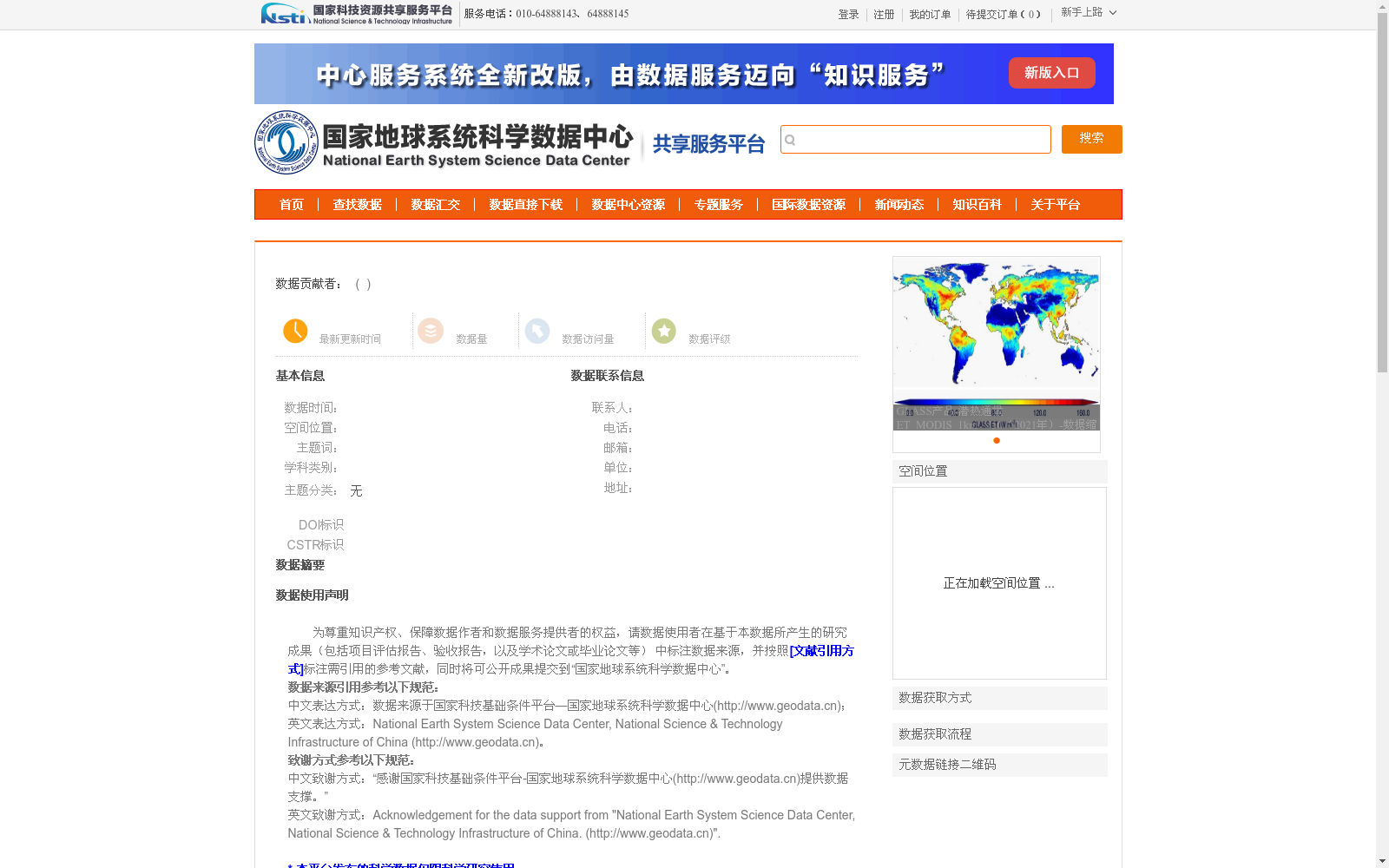Click the orange 搜索 button
Image resolution: width=1389 pixels, height=868 pixels.
[1092, 139]
